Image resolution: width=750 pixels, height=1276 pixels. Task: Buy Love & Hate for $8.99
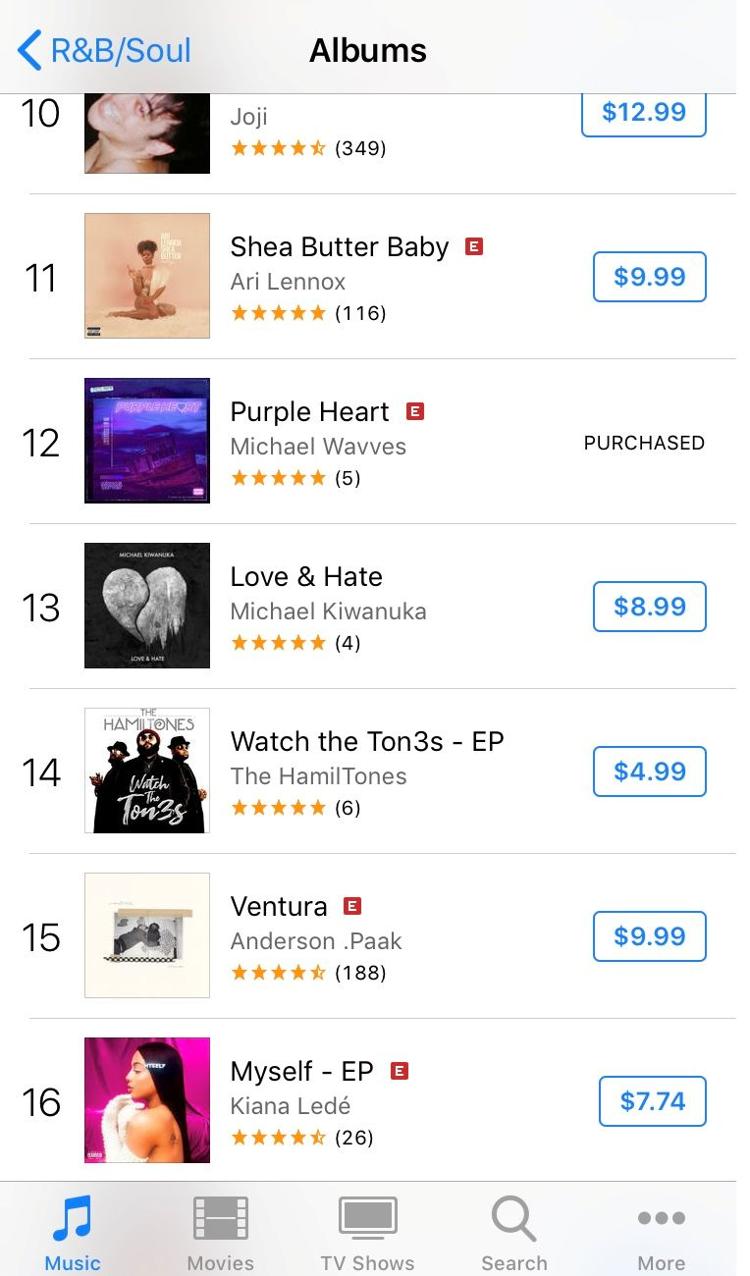650,607
